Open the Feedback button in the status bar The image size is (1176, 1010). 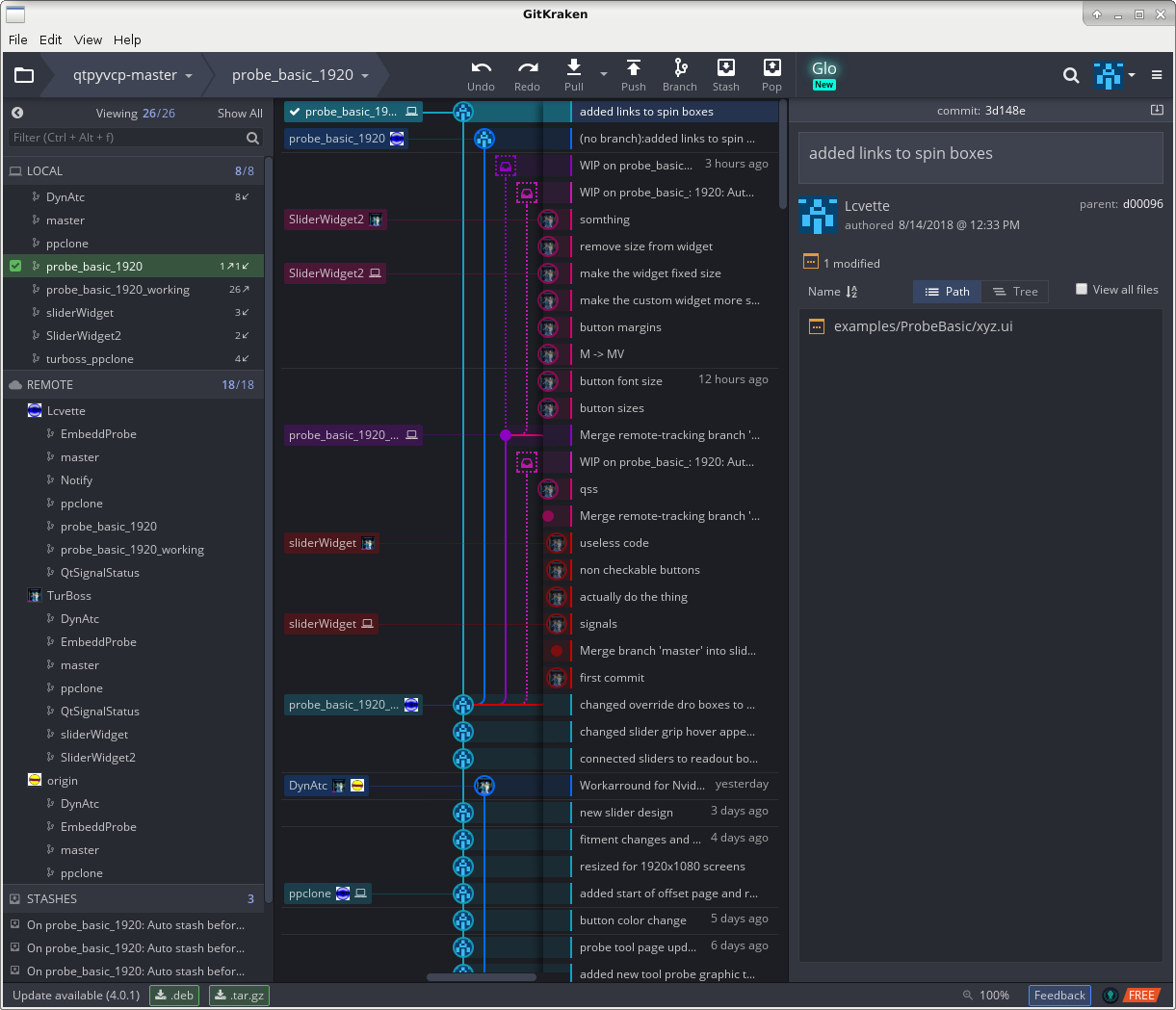click(1059, 996)
